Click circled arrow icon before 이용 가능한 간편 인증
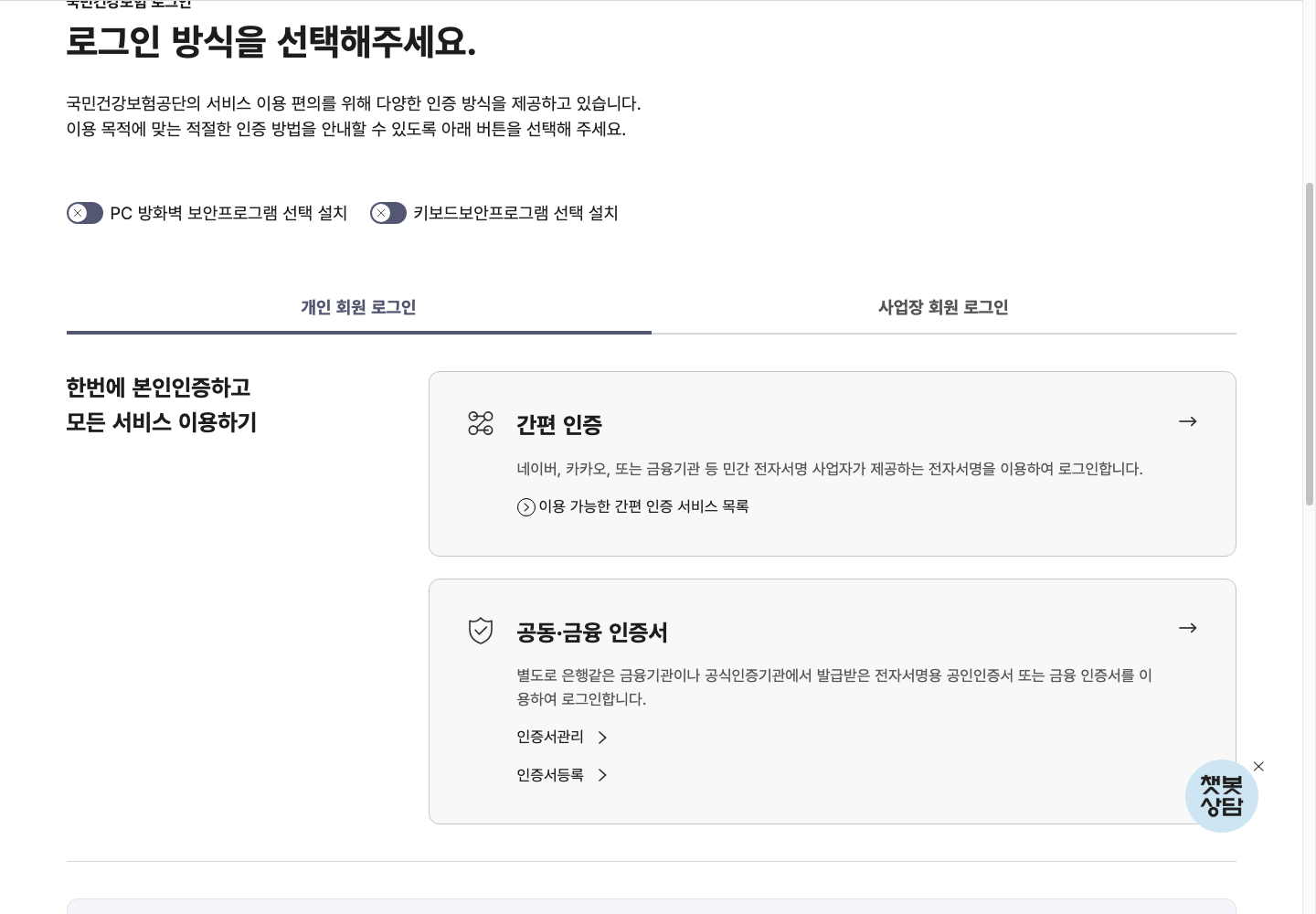Image resolution: width=1316 pixels, height=914 pixels. [x=526, y=507]
